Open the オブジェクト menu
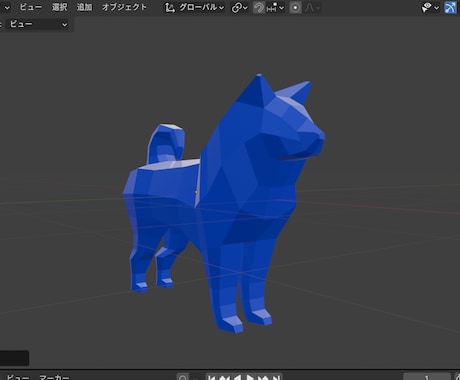 coord(124,7)
